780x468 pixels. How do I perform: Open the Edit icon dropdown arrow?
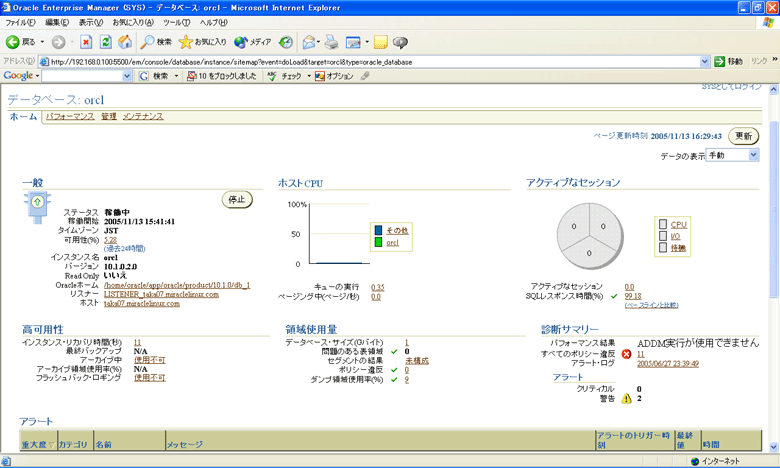pos(367,42)
